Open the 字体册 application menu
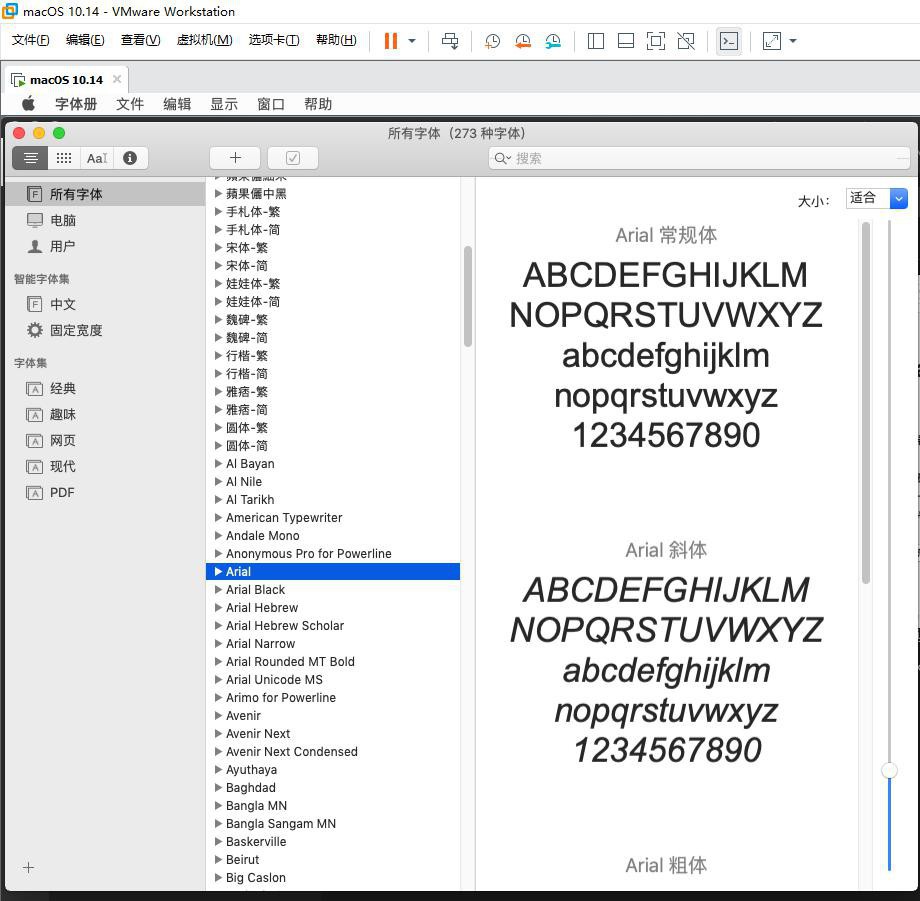Image resolution: width=920 pixels, height=901 pixels. click(x=76, y=104)
